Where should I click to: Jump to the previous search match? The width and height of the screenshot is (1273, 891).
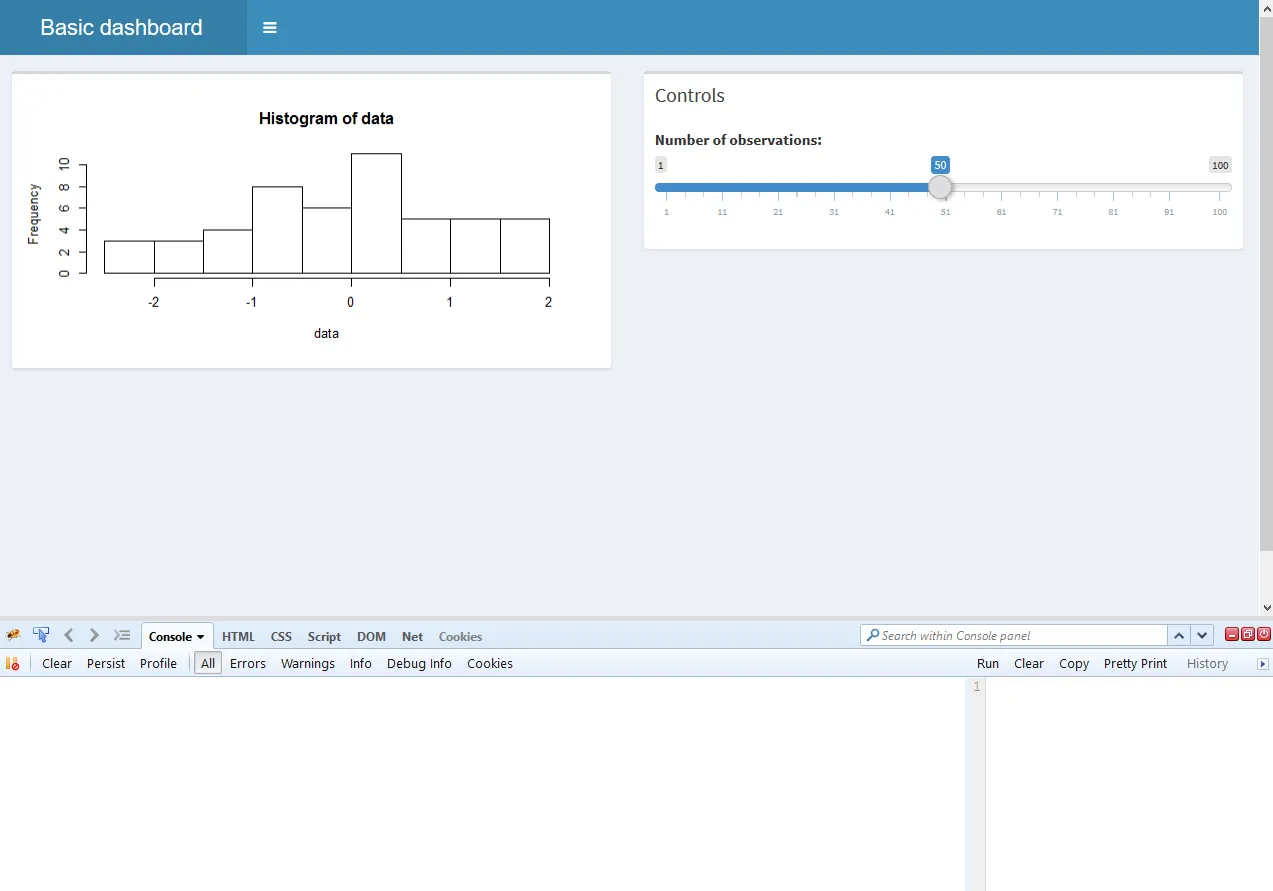1179,635
